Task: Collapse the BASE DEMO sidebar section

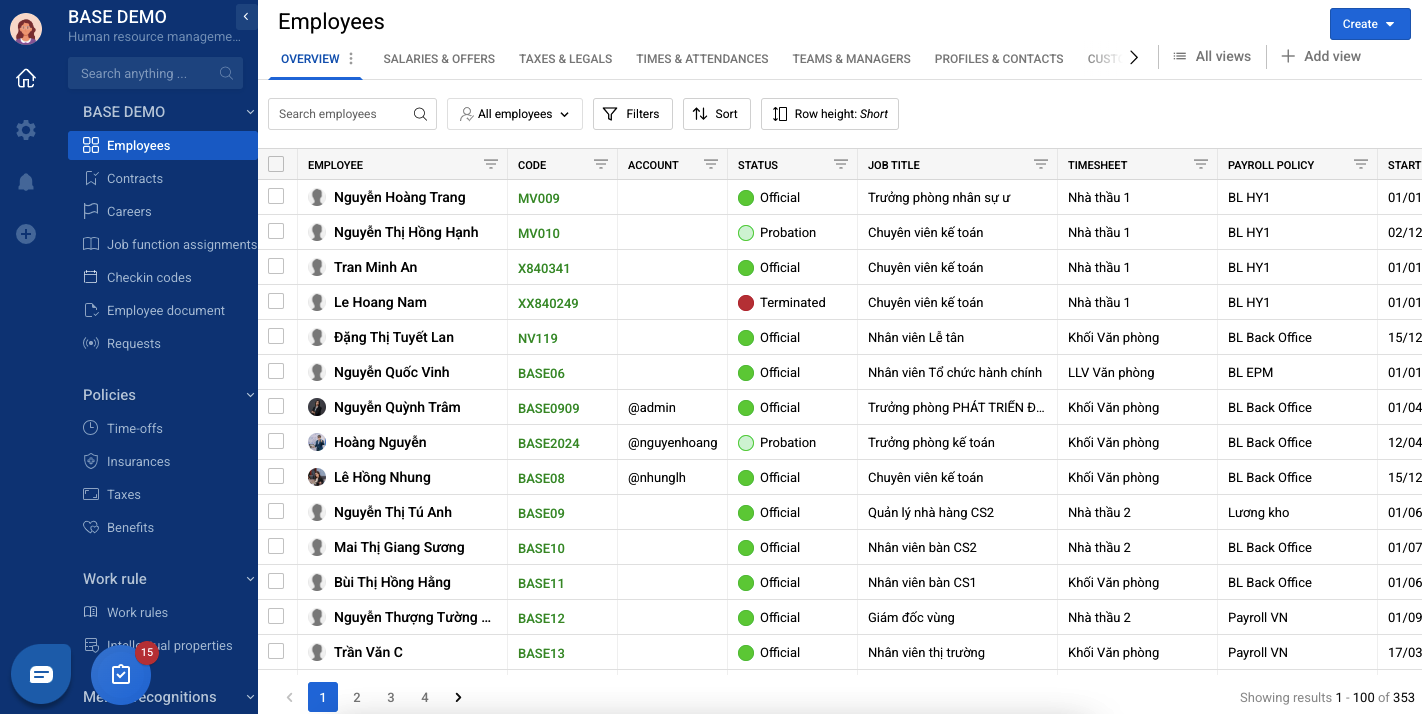Action: [250, 112]
